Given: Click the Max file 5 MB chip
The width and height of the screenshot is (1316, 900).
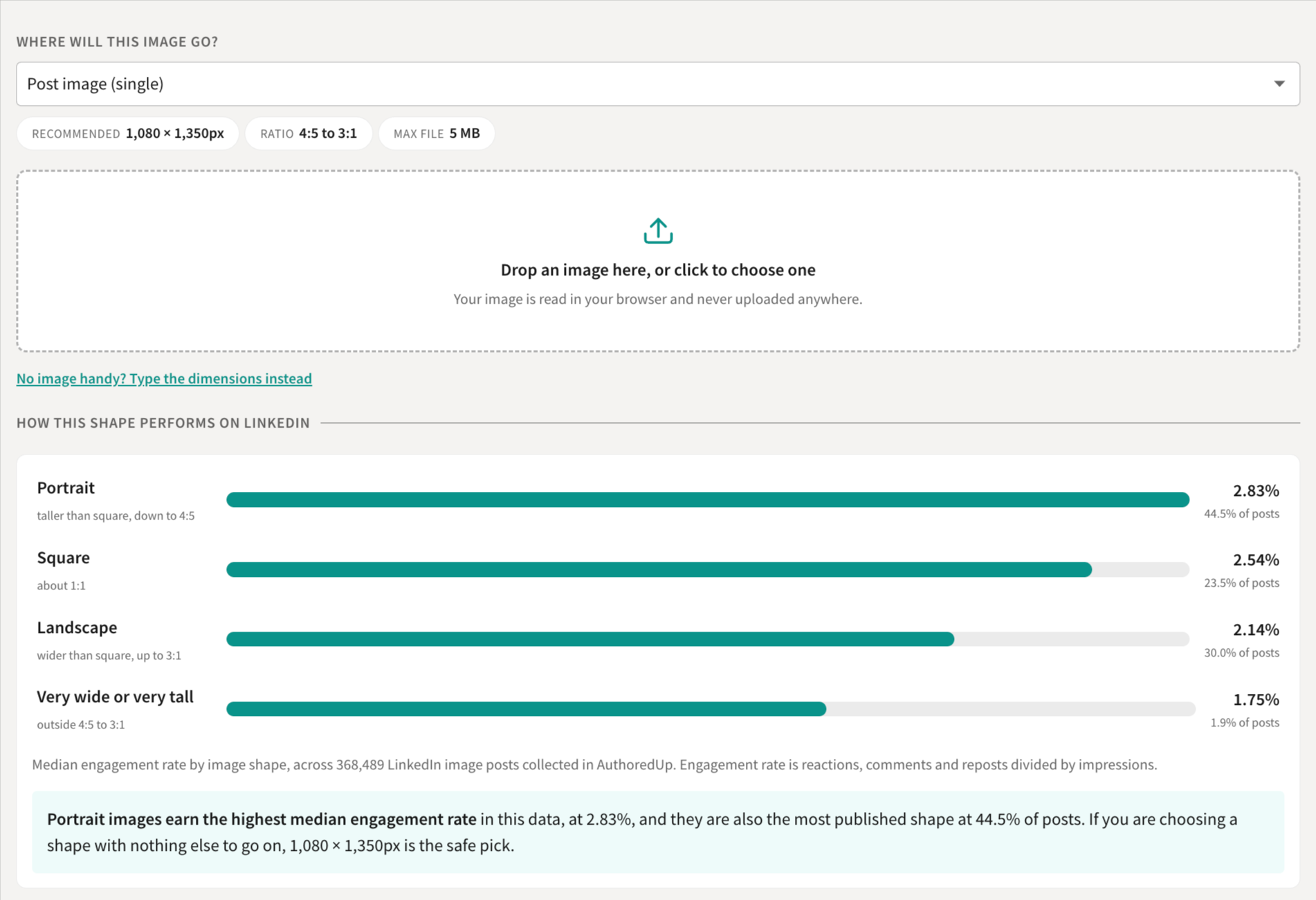Looking at the screenshot, I should [437, 134].
